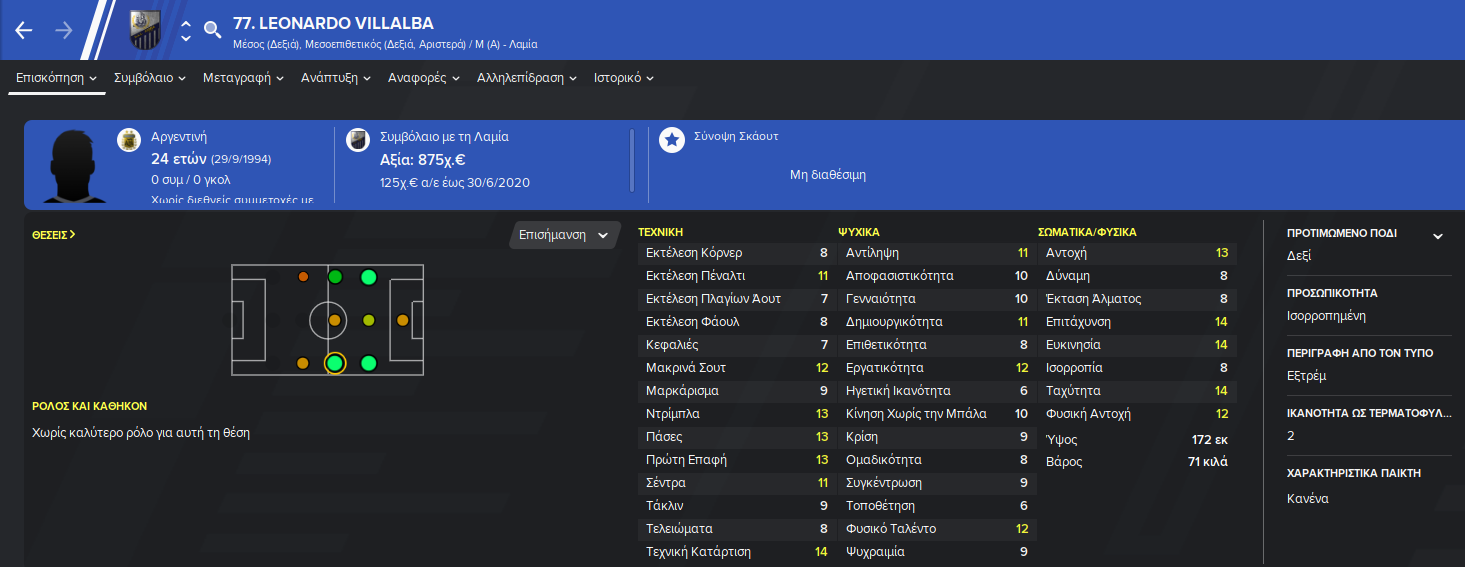Open the Ανάπτυξη dropdown menu

click(336, 77)
